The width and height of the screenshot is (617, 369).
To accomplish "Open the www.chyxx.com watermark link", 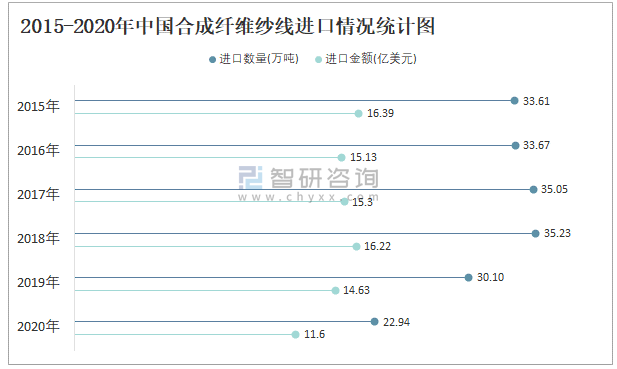I will click(308, 197).
